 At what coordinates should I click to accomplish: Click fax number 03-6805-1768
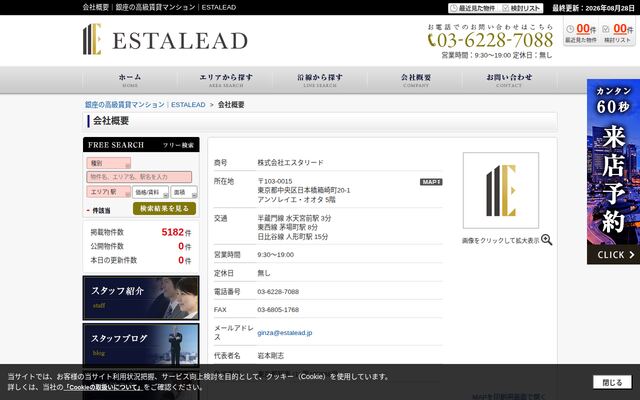[278, 310]
